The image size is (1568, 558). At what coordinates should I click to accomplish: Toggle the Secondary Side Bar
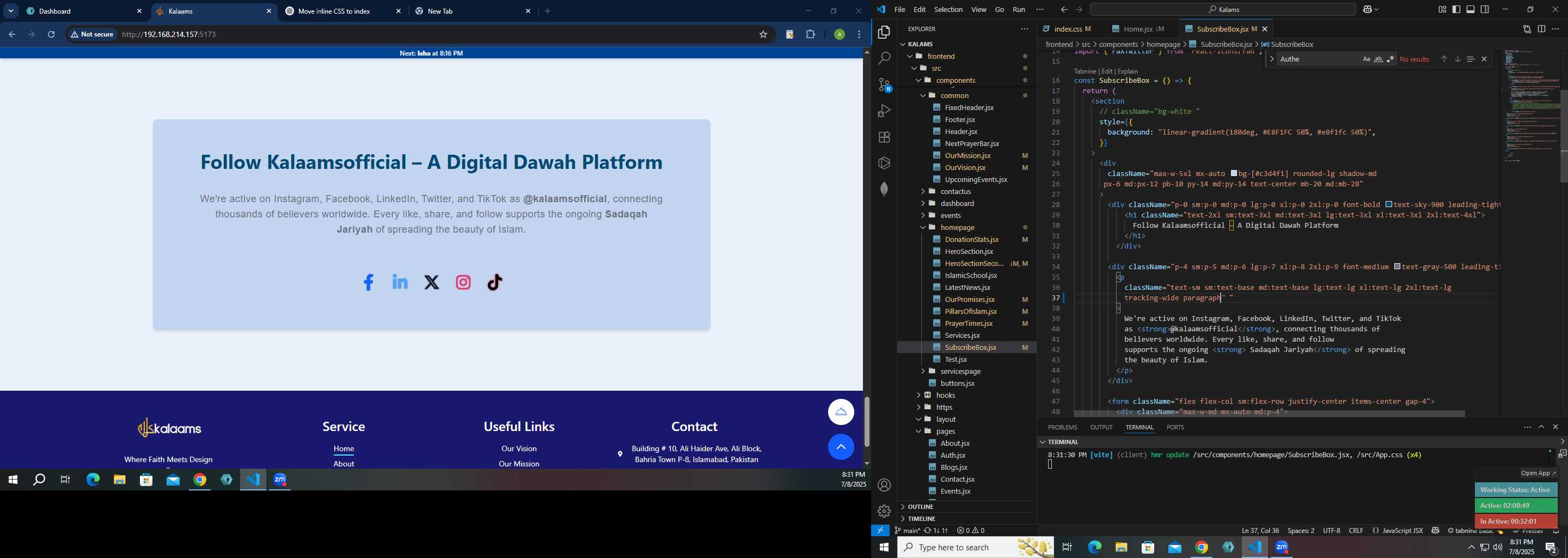pos(1485,10)
